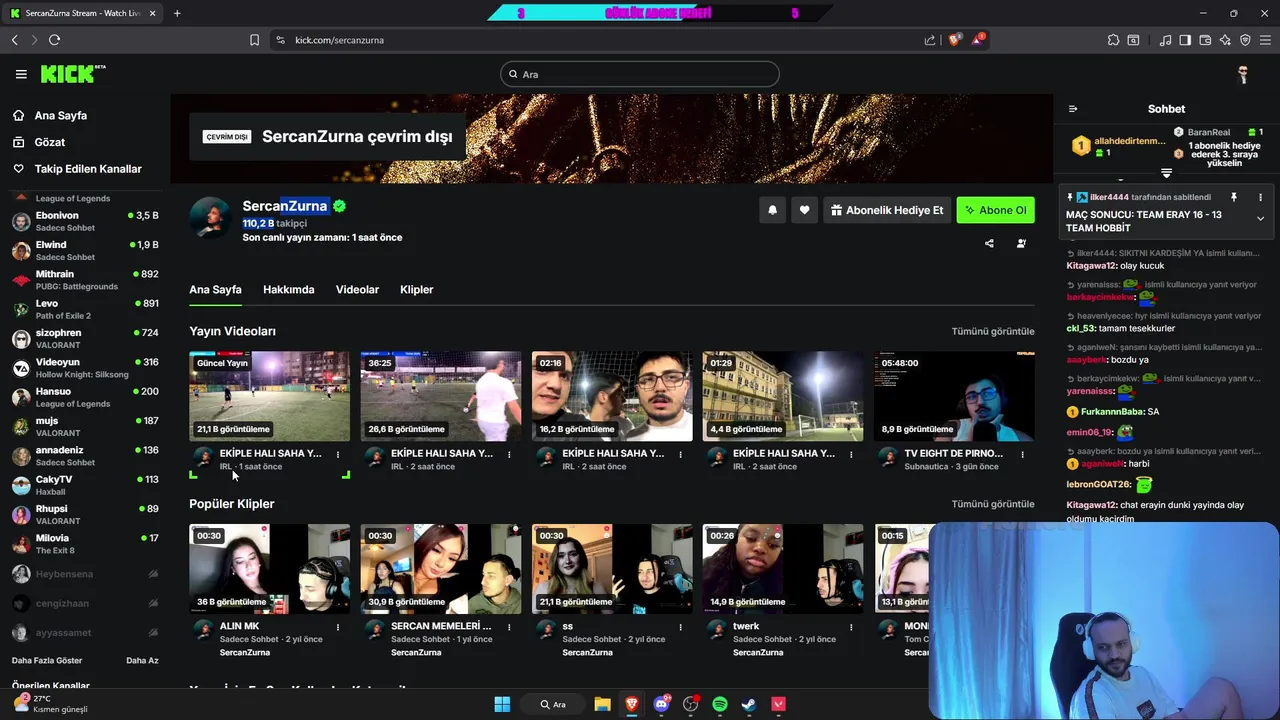Open the Kick hamburger sidebar menu
Screen dimensions: 1280x720
tap(21, 74)
